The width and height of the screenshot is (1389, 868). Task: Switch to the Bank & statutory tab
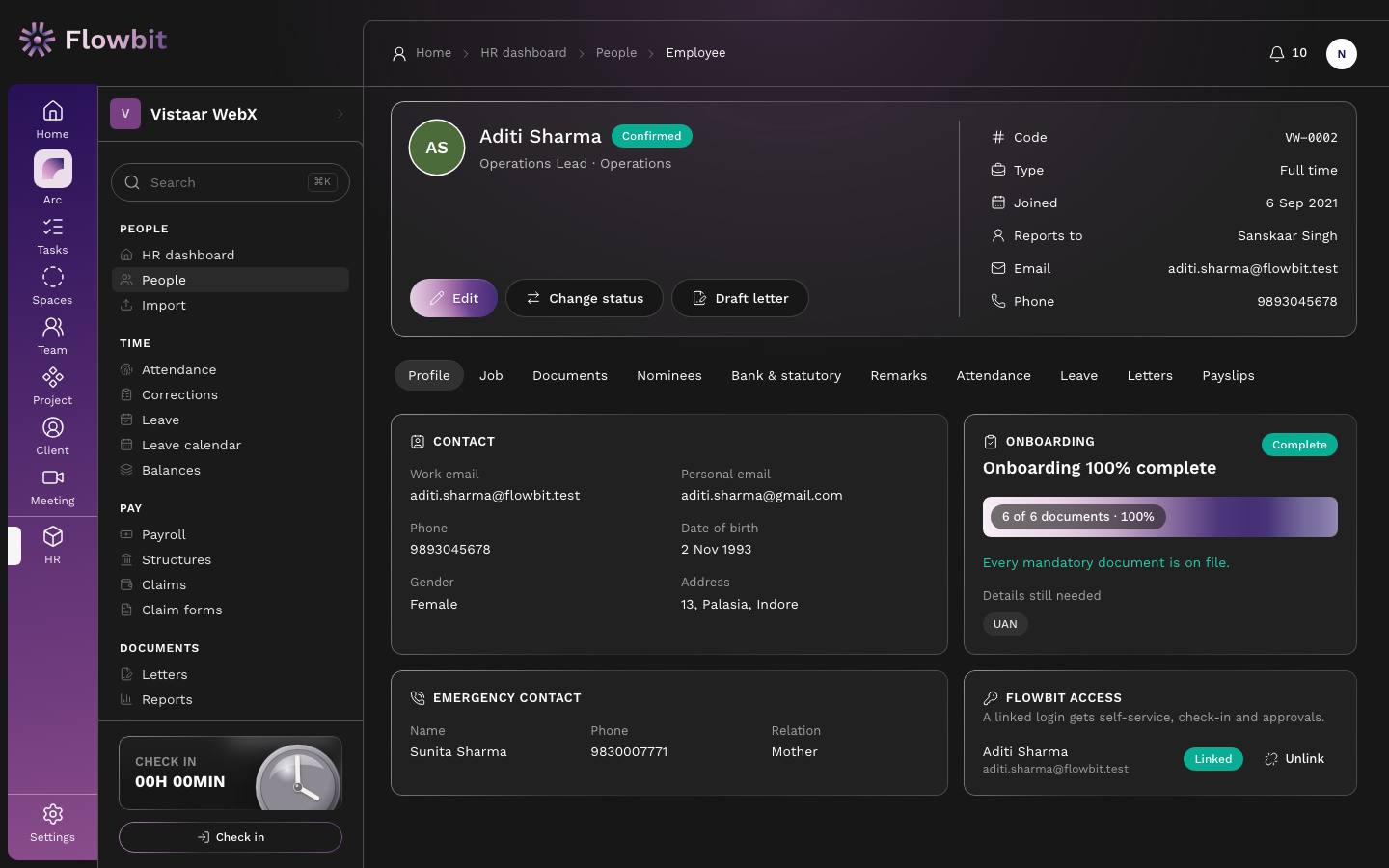click(786, 375)
